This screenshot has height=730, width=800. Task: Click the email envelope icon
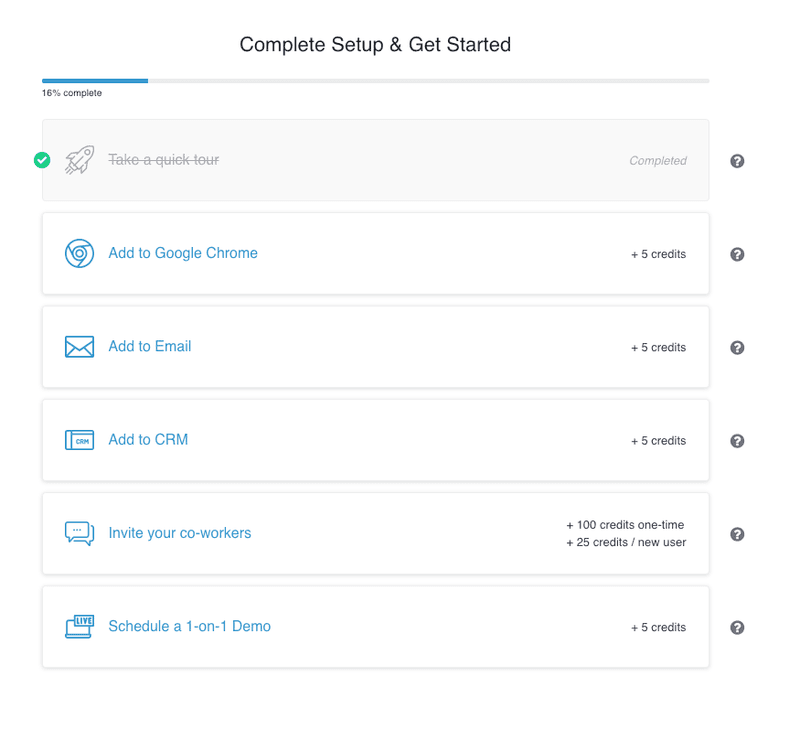[79, 347]
